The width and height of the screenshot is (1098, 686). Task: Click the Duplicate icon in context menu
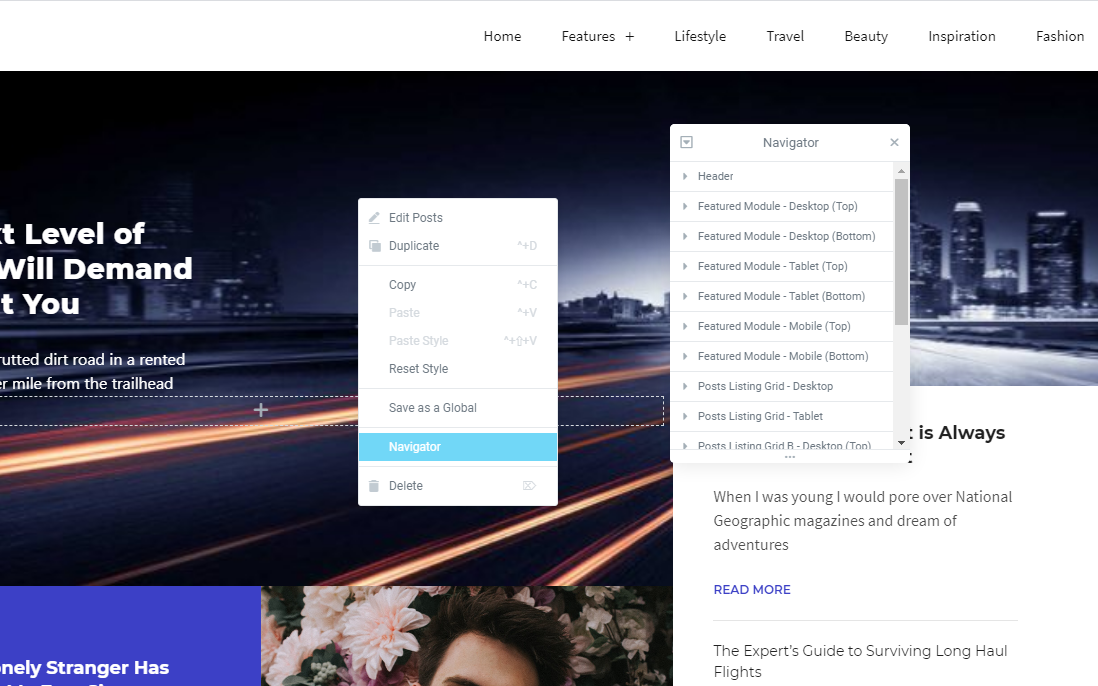point(375,246)
